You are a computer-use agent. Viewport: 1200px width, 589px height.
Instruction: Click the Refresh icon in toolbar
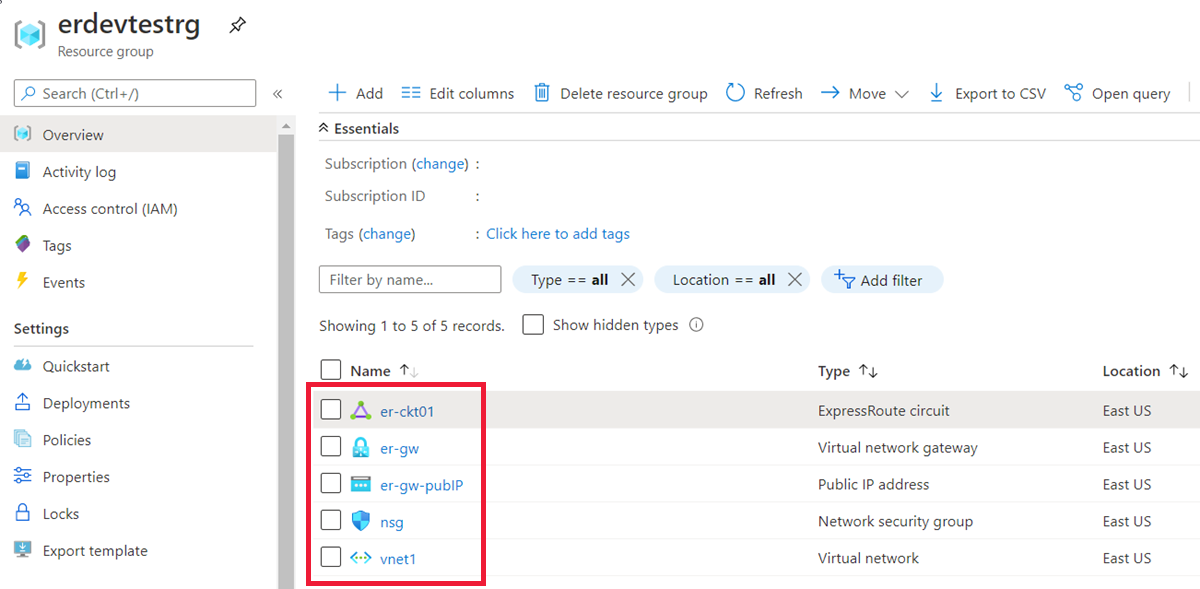click(x=736, y=93)
